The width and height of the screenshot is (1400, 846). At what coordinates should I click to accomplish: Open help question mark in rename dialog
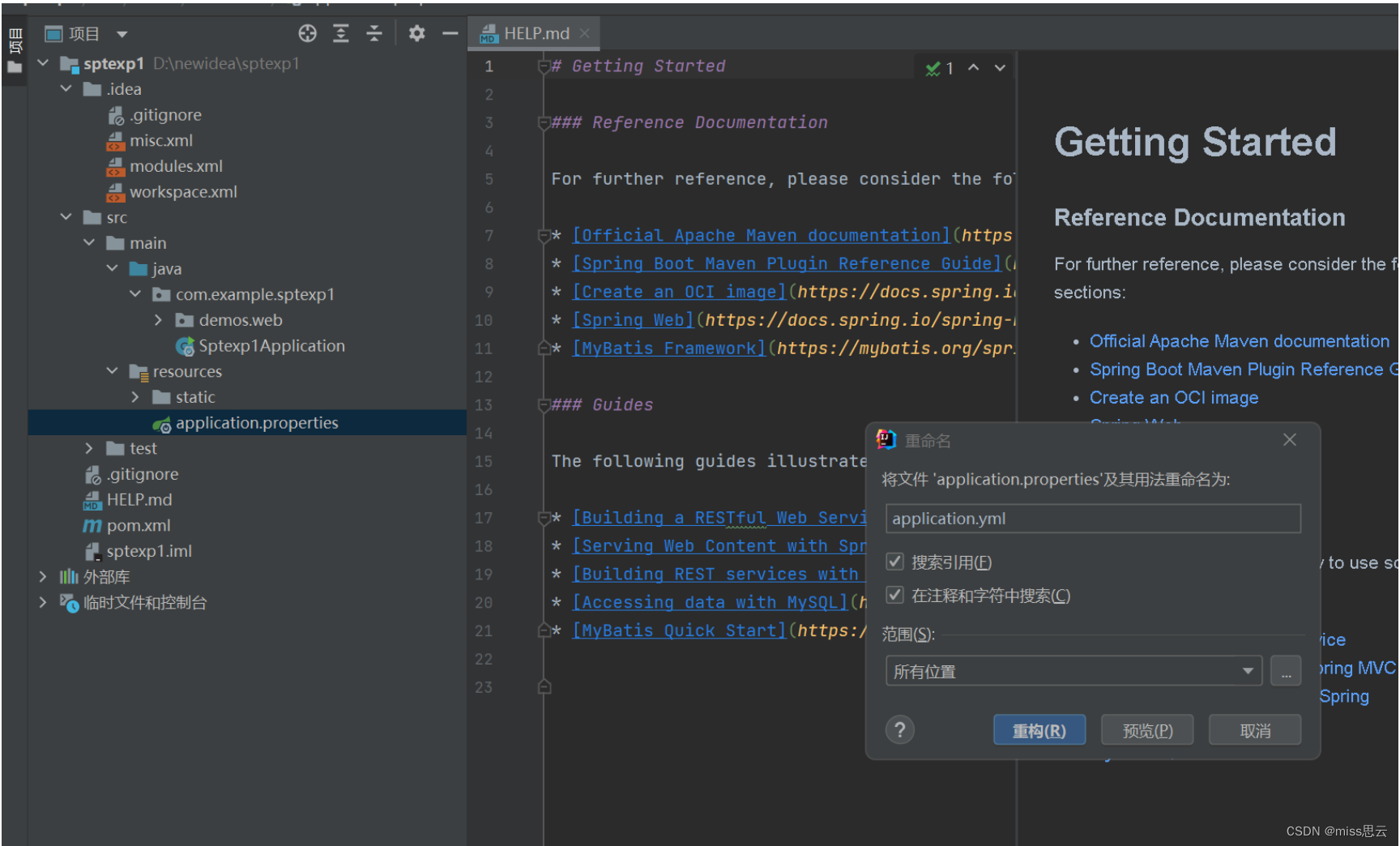click(x=899, y=730)
